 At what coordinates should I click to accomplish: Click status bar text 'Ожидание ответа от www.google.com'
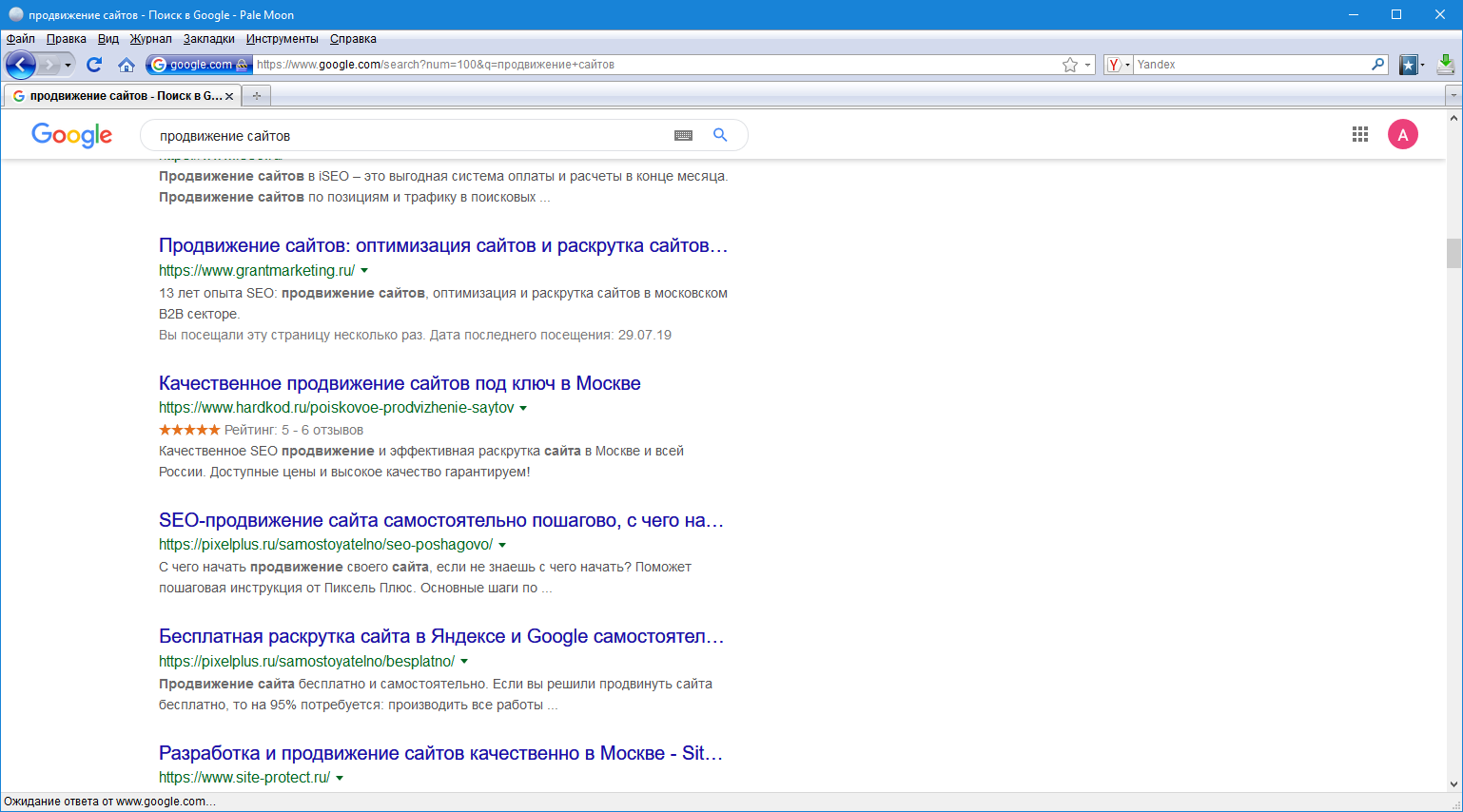coord(109,802)
